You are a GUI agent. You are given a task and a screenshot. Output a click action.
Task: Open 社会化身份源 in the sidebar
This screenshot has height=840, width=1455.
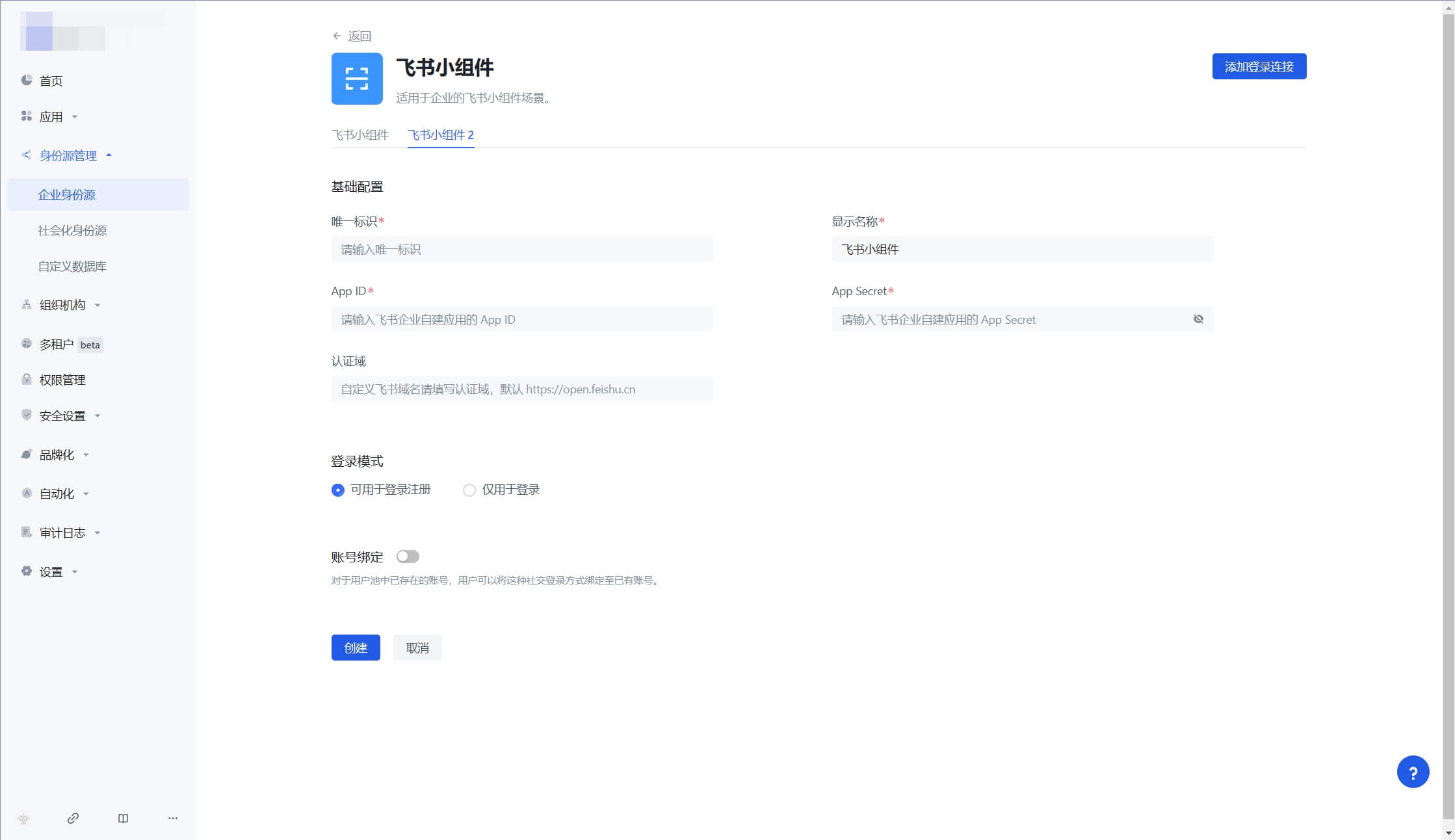(72, 230)
